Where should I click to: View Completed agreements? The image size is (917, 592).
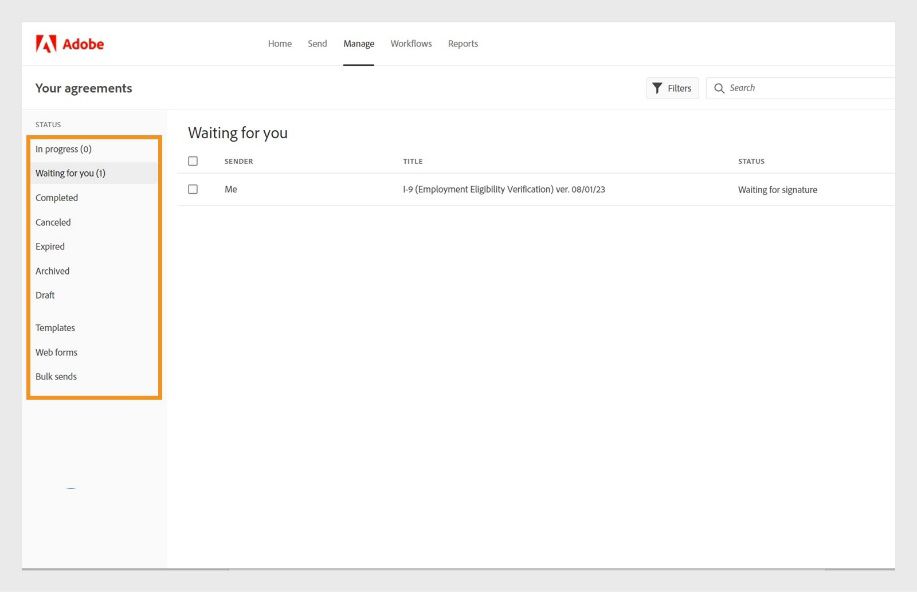[x=56, y=198]
